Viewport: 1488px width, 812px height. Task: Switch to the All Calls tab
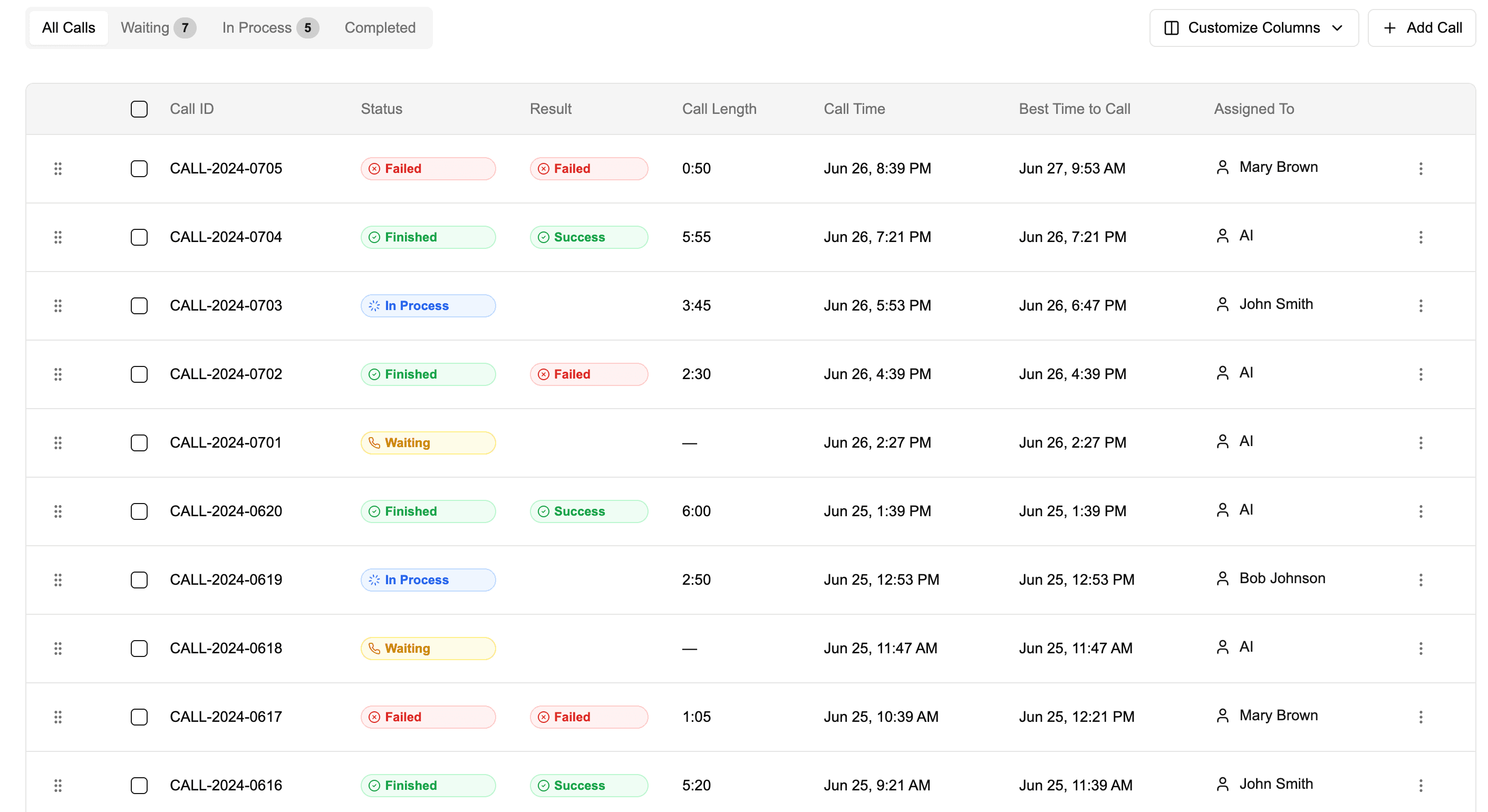(x=68, y=28)
